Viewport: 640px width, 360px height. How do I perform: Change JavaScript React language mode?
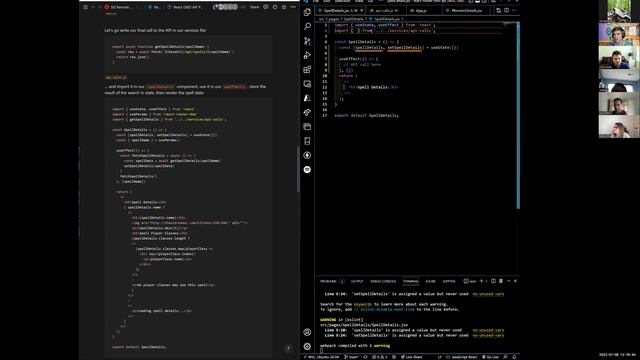point(462,357)
